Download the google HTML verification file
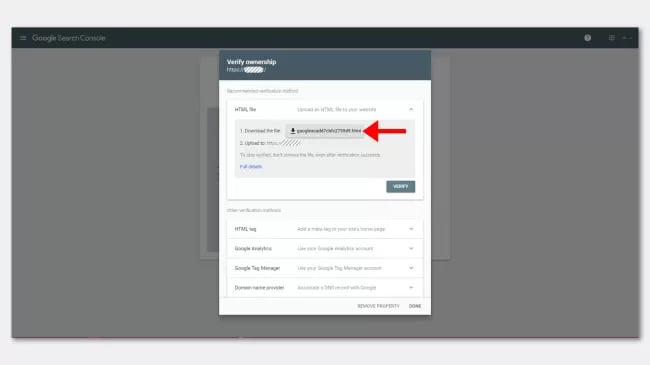The image size is (650, 365). click(325, 131)
